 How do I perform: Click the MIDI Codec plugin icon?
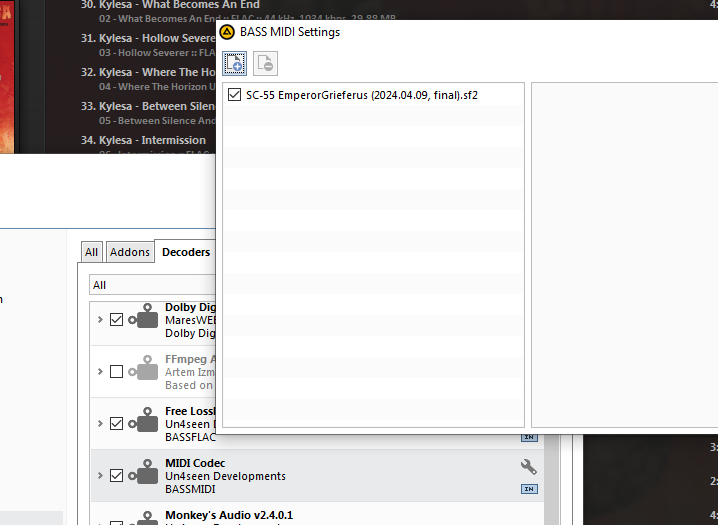pyautogui.click(x=143, y=471)
